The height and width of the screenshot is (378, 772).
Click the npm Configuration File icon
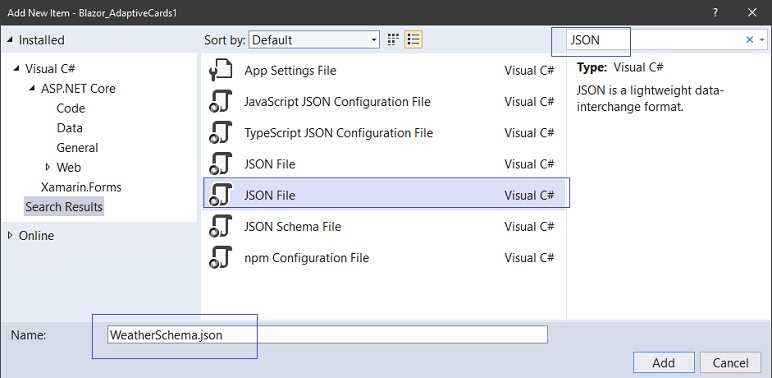(220, 257)
